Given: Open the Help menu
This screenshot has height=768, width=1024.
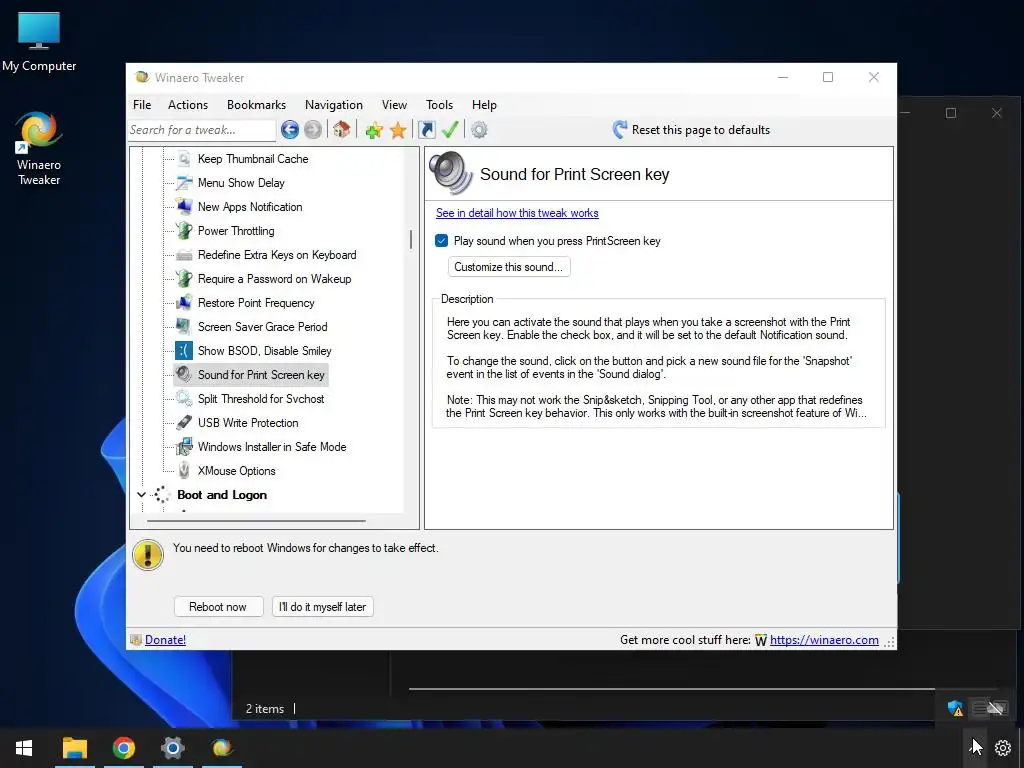Looking at the screenshot, I should [x=485, y=104].
